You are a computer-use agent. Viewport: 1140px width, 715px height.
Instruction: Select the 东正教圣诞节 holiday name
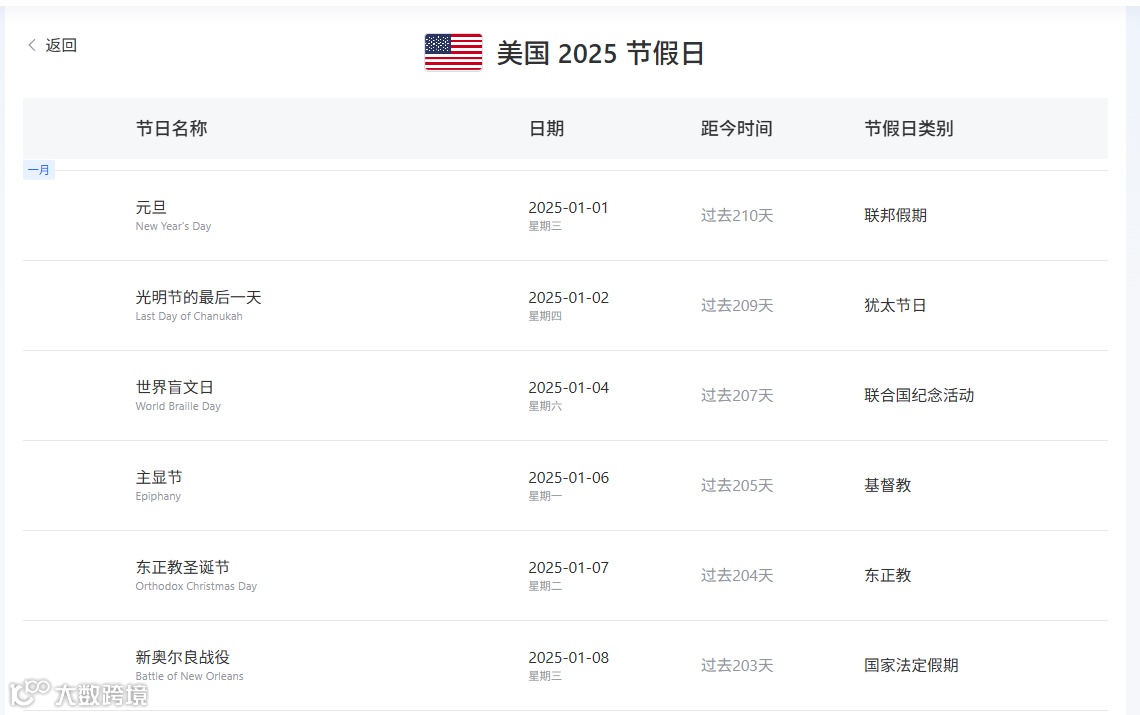point(182,567)
